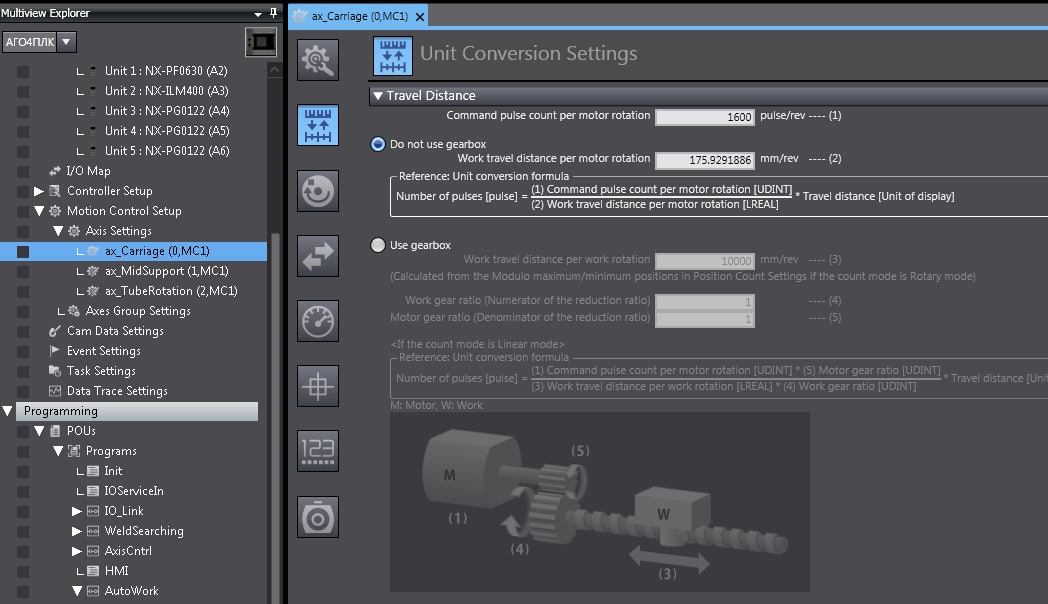Collapse the Programs node
Image resolution: width=1048 pixels, height=604 pixels.
[58, 451]
